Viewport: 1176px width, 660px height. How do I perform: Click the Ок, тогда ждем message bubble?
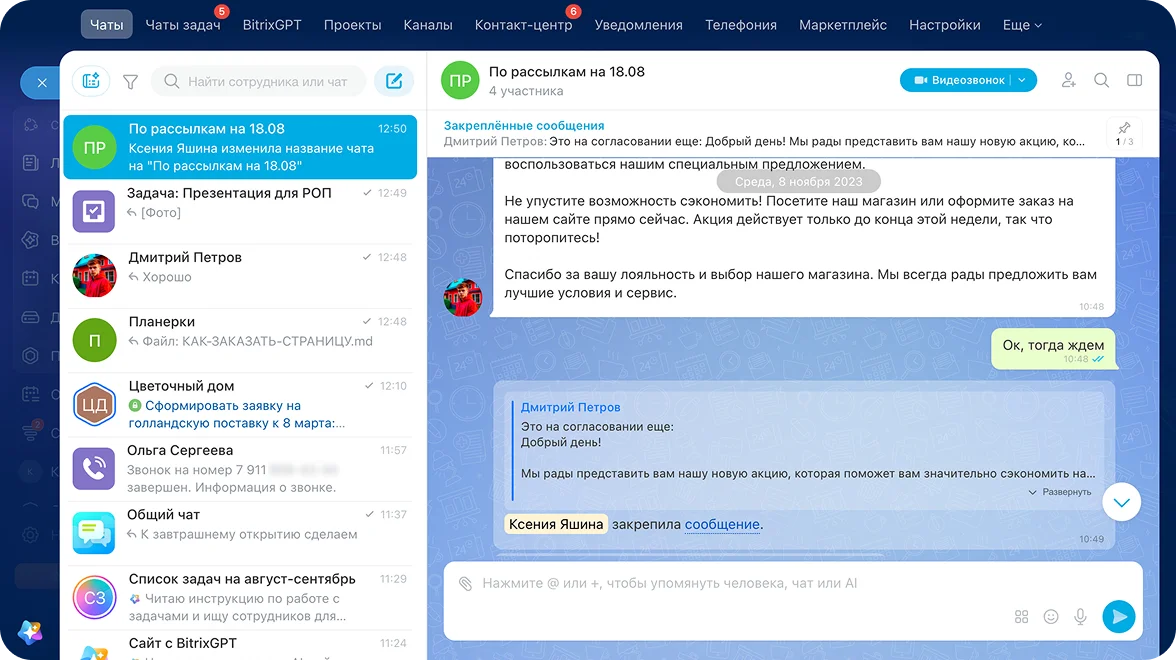coord(1052,350)
